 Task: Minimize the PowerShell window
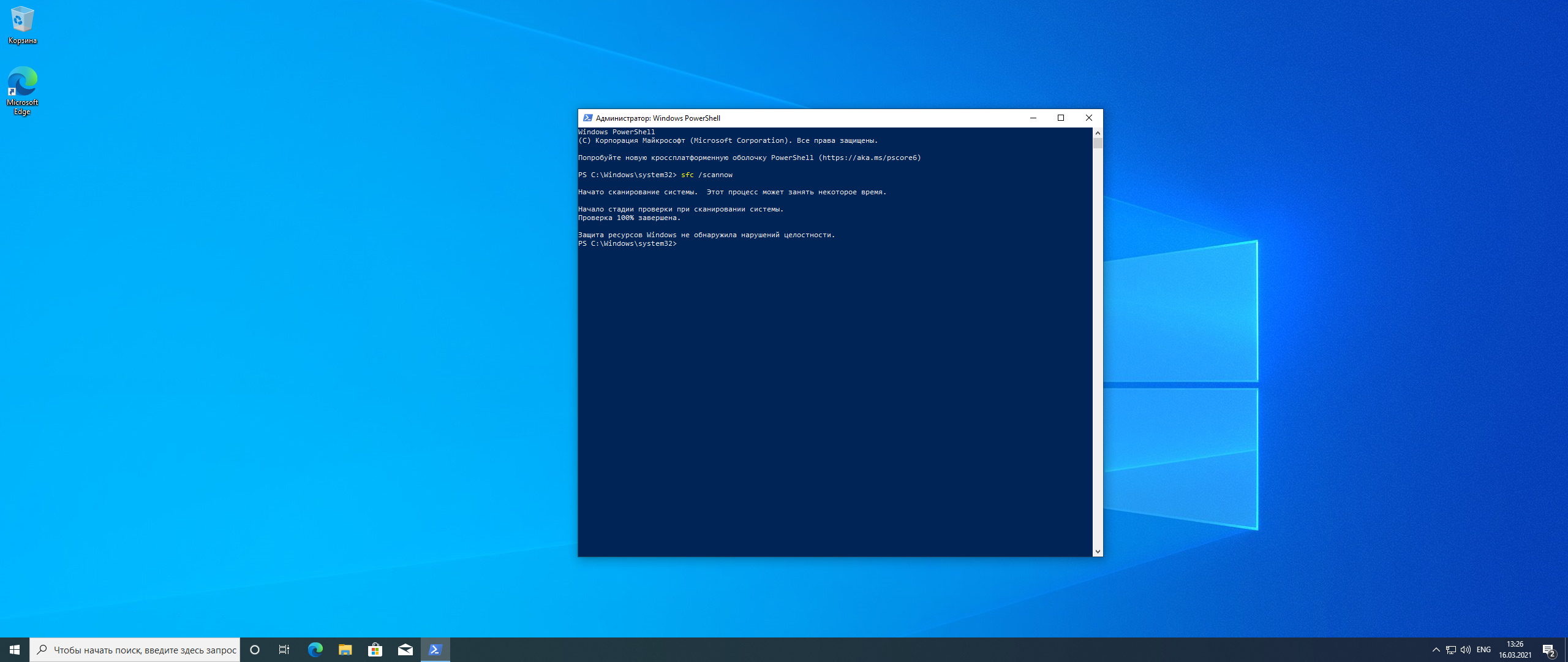pyautogui.click(x=1033, y=118)
